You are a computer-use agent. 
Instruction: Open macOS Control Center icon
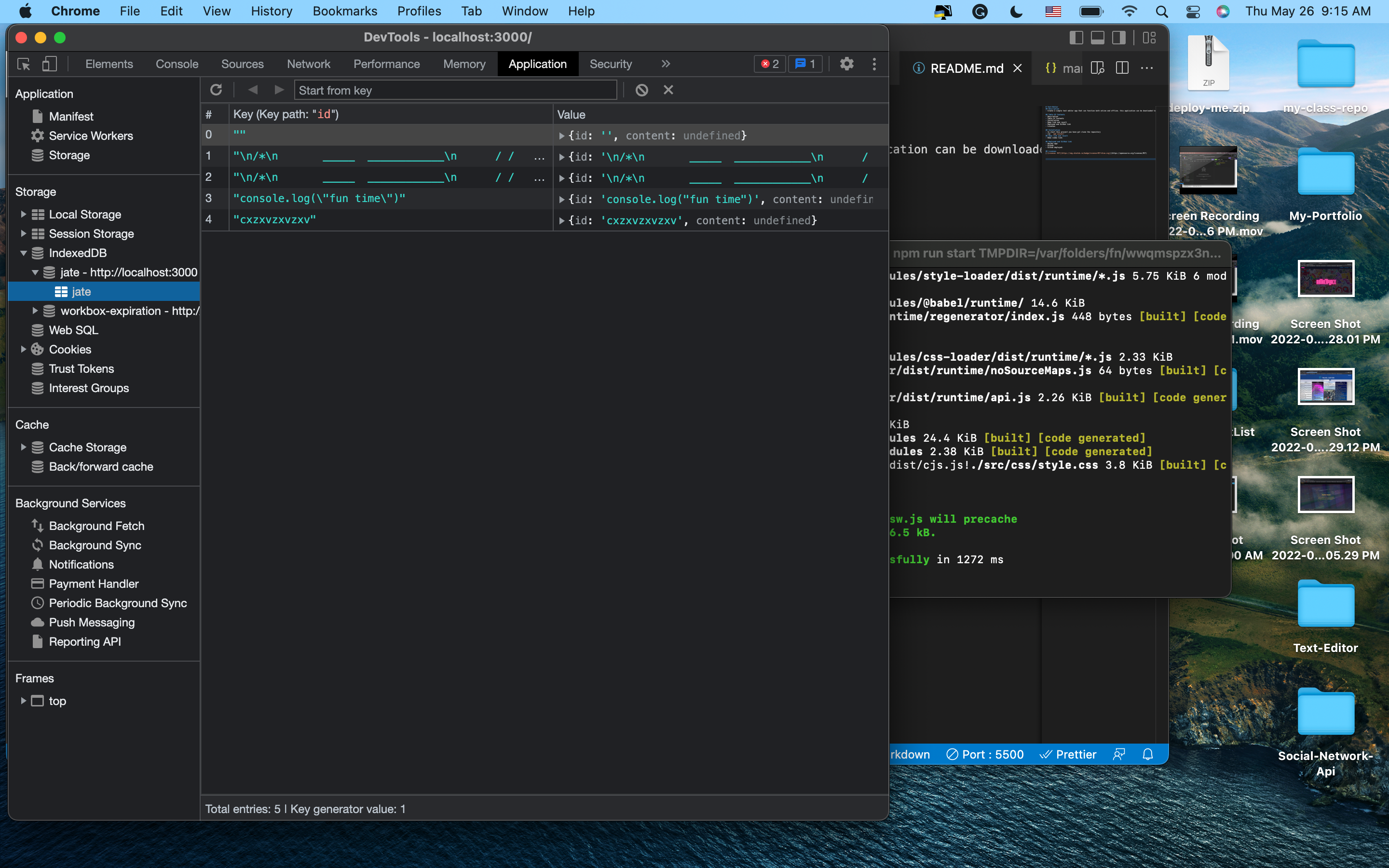point(1193,12)
